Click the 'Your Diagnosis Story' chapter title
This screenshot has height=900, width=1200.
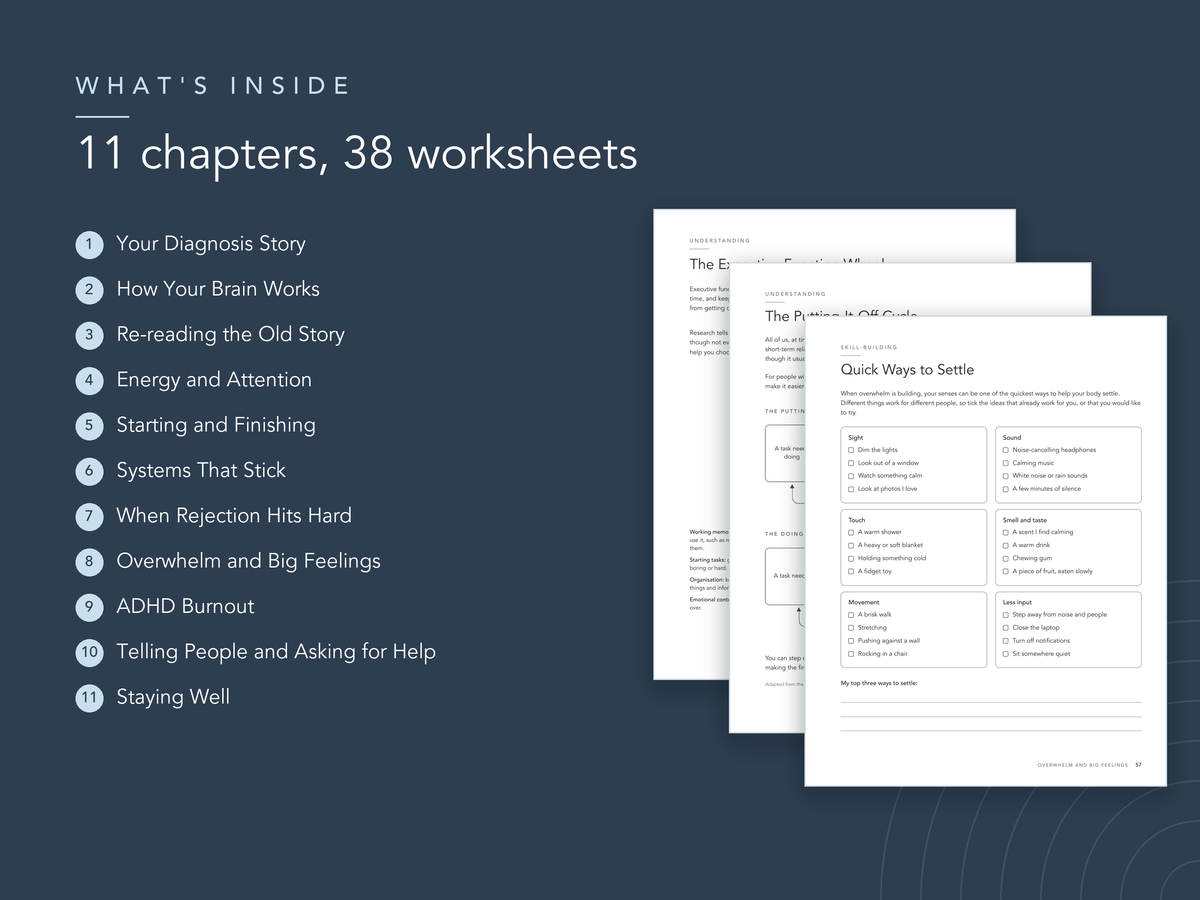click(211, 244)
